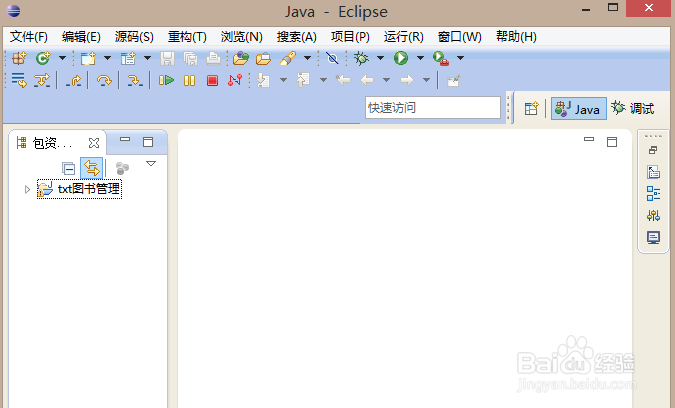Toggle Skip All Breakpoints

tap(332, 58)
